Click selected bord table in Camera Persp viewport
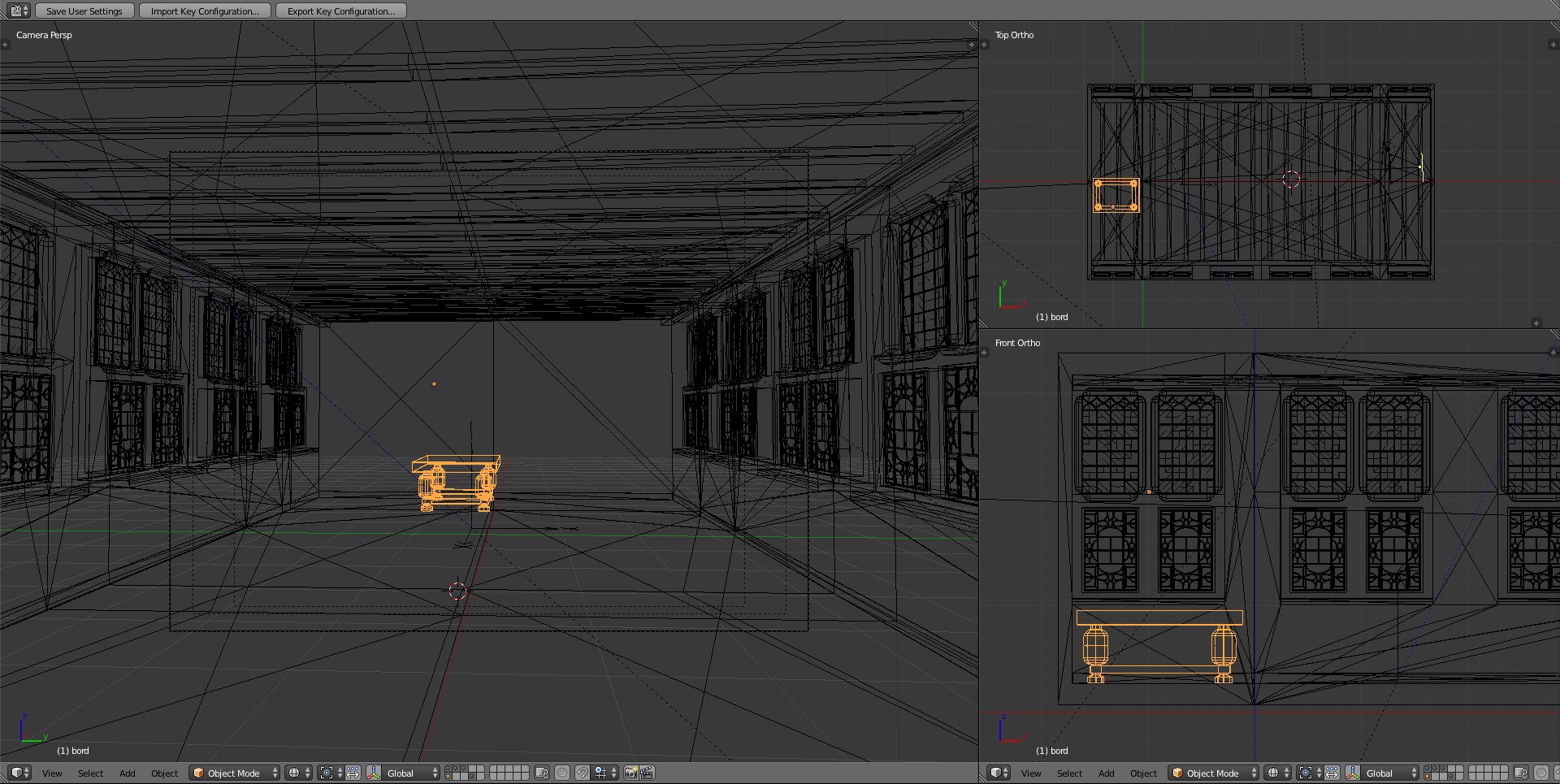This screenshot has width=1560, height=784. (x=456, y=483)
